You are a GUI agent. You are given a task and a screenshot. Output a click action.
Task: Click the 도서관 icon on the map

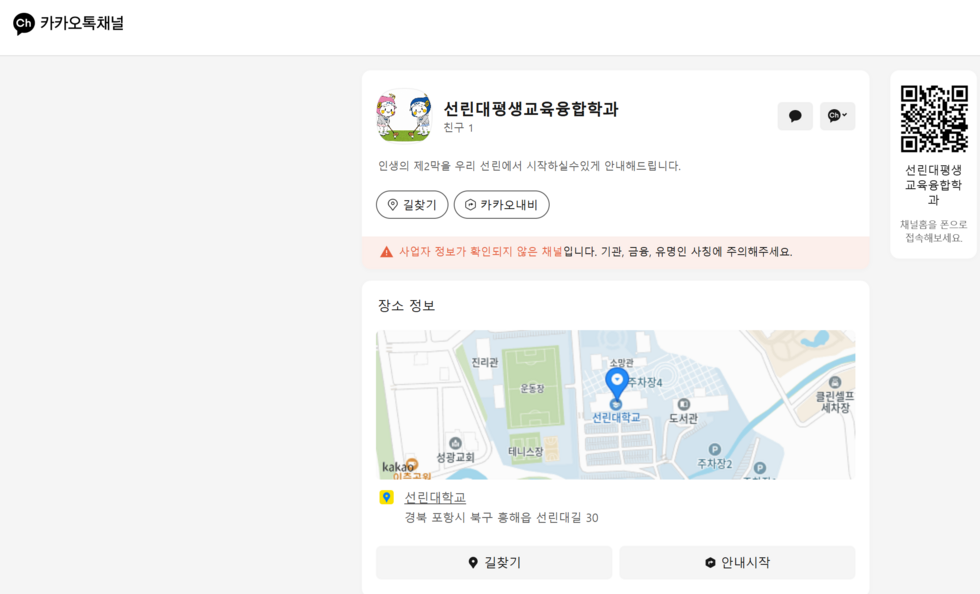pos(684,405)
